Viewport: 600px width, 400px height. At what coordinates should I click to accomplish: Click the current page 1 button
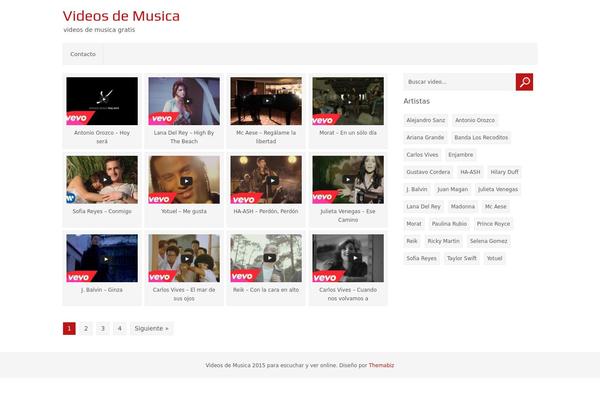click(69, 328)
